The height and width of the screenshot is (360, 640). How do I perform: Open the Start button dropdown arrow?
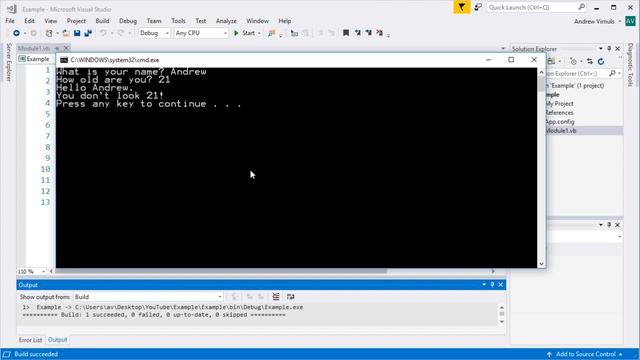(x=259, y=33)
